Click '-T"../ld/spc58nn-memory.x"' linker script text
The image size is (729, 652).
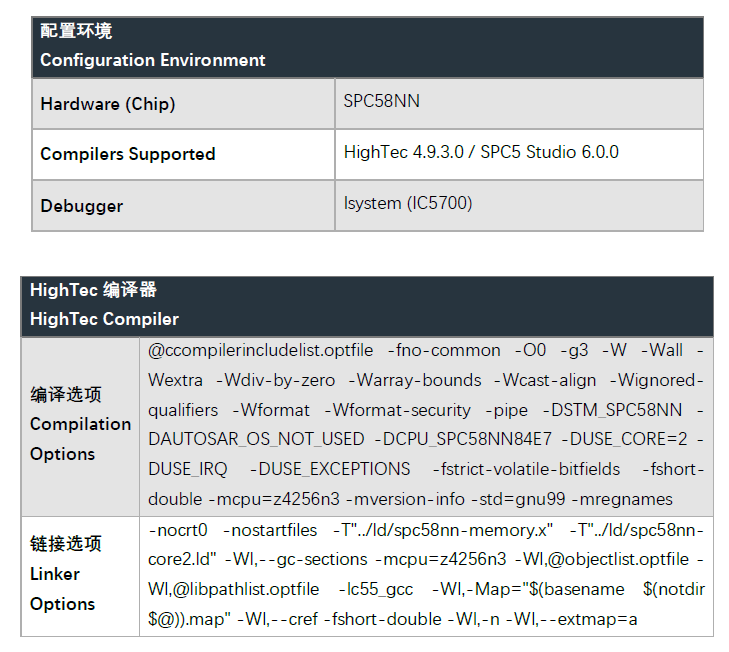pos(443,530)
